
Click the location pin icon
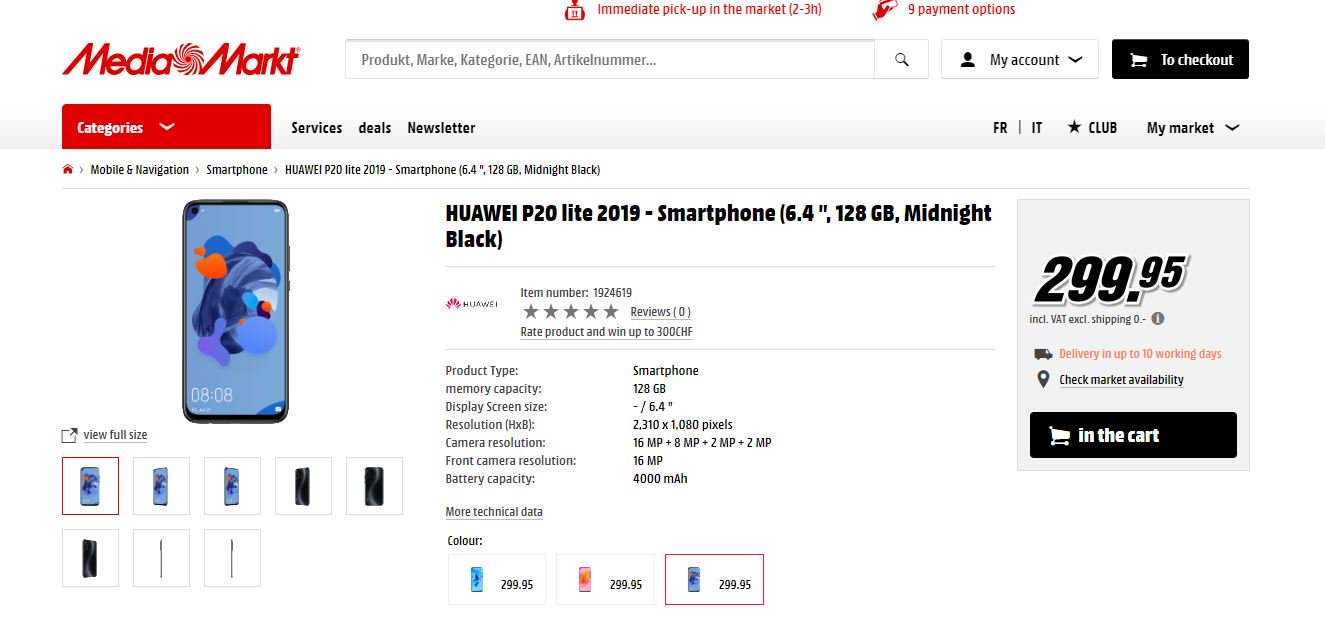pyautogui.click(x=1042, y=380)
